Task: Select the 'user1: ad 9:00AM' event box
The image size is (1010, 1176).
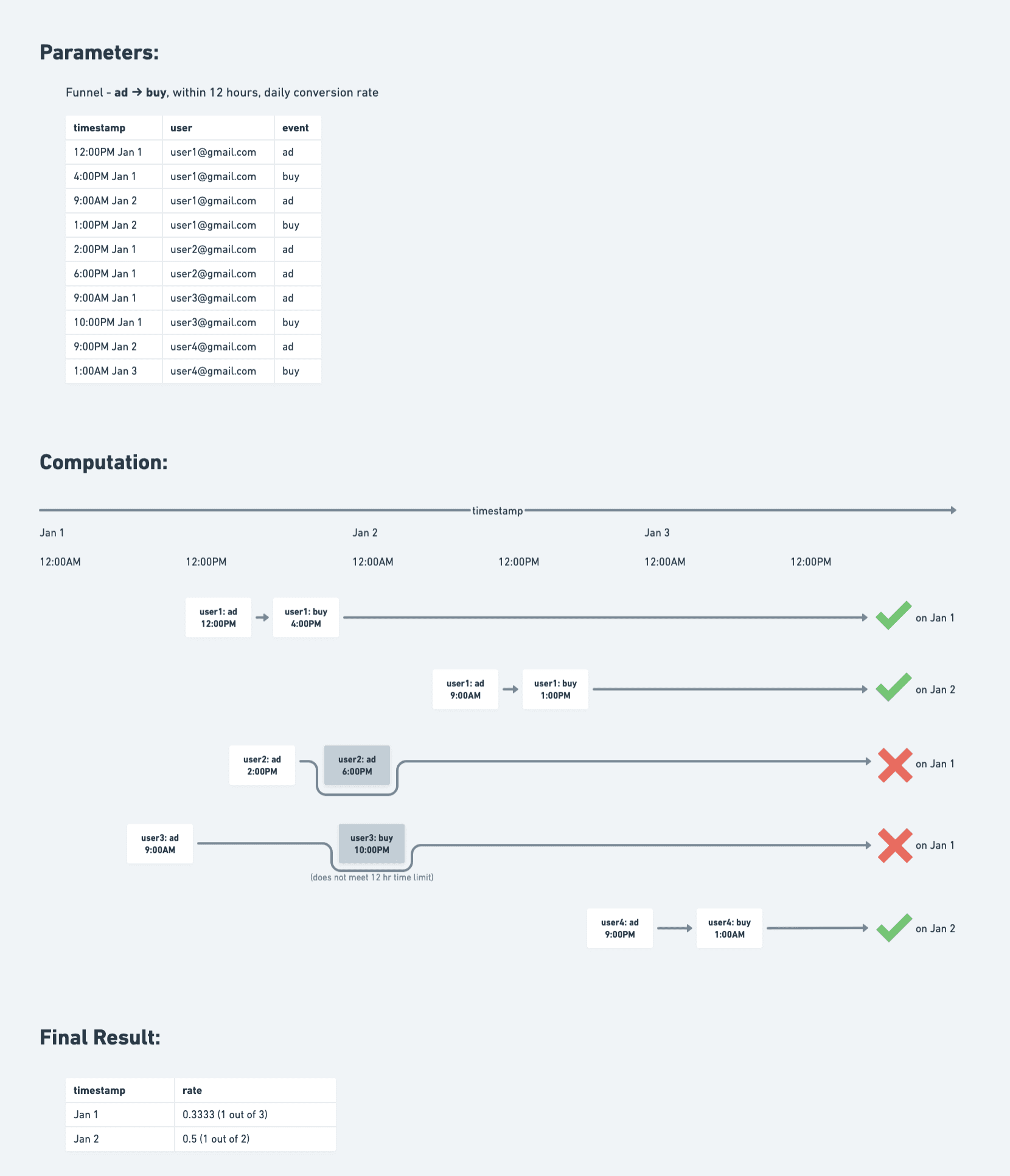Action: click(x=465, y=689)
